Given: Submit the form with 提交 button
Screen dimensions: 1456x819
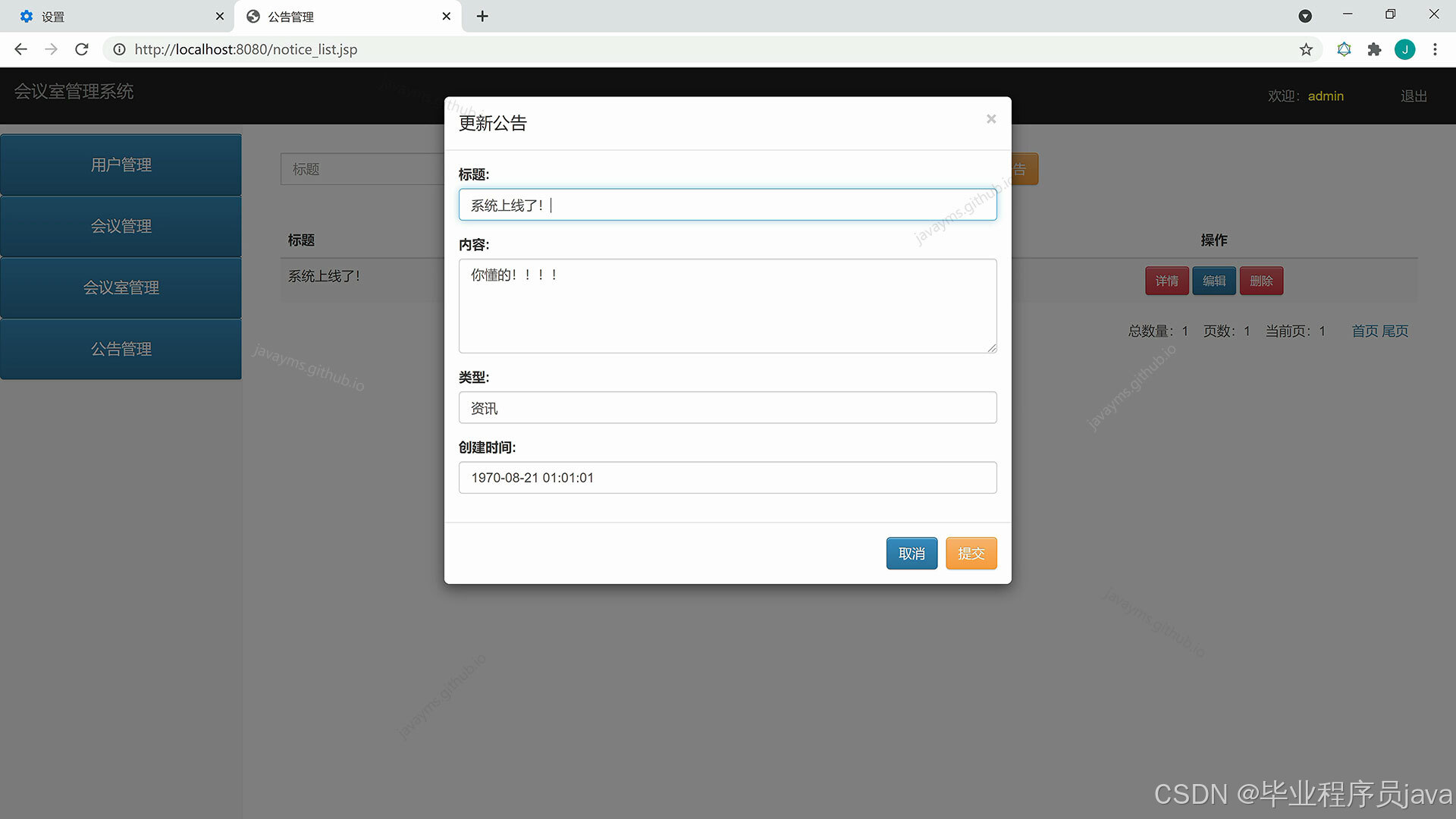Looking at the screenshot, I should point(971,554).
